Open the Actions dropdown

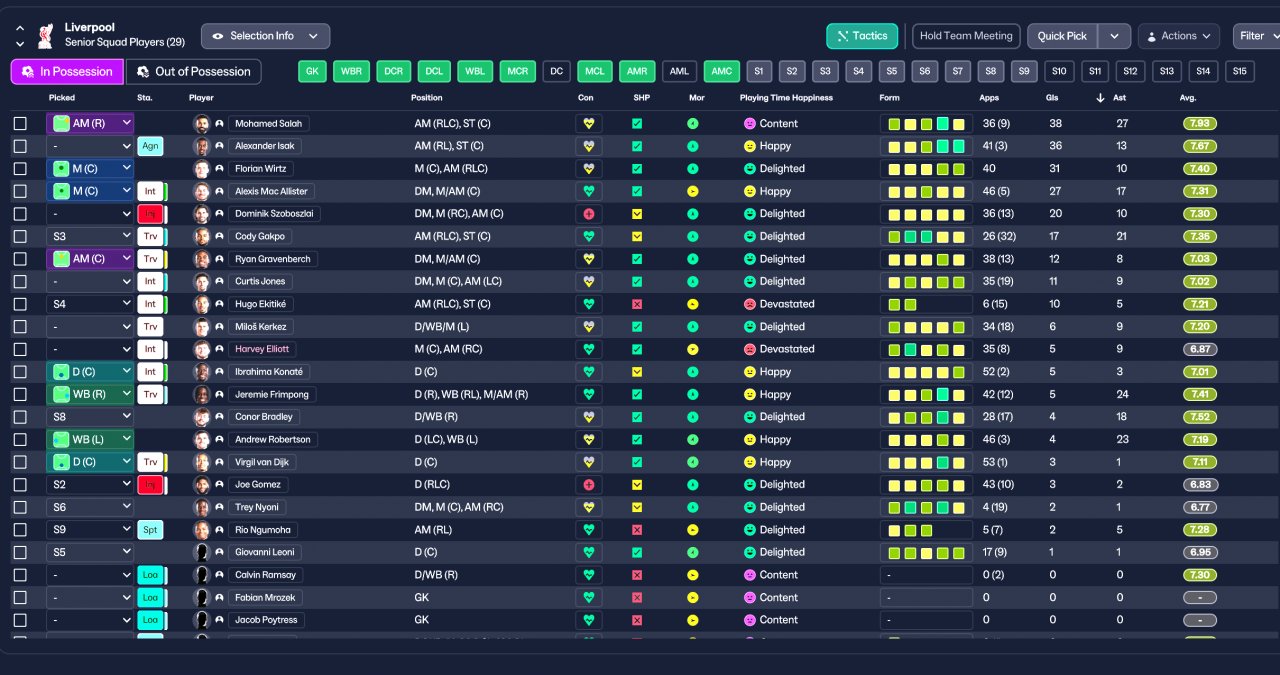click(1178, 36)
